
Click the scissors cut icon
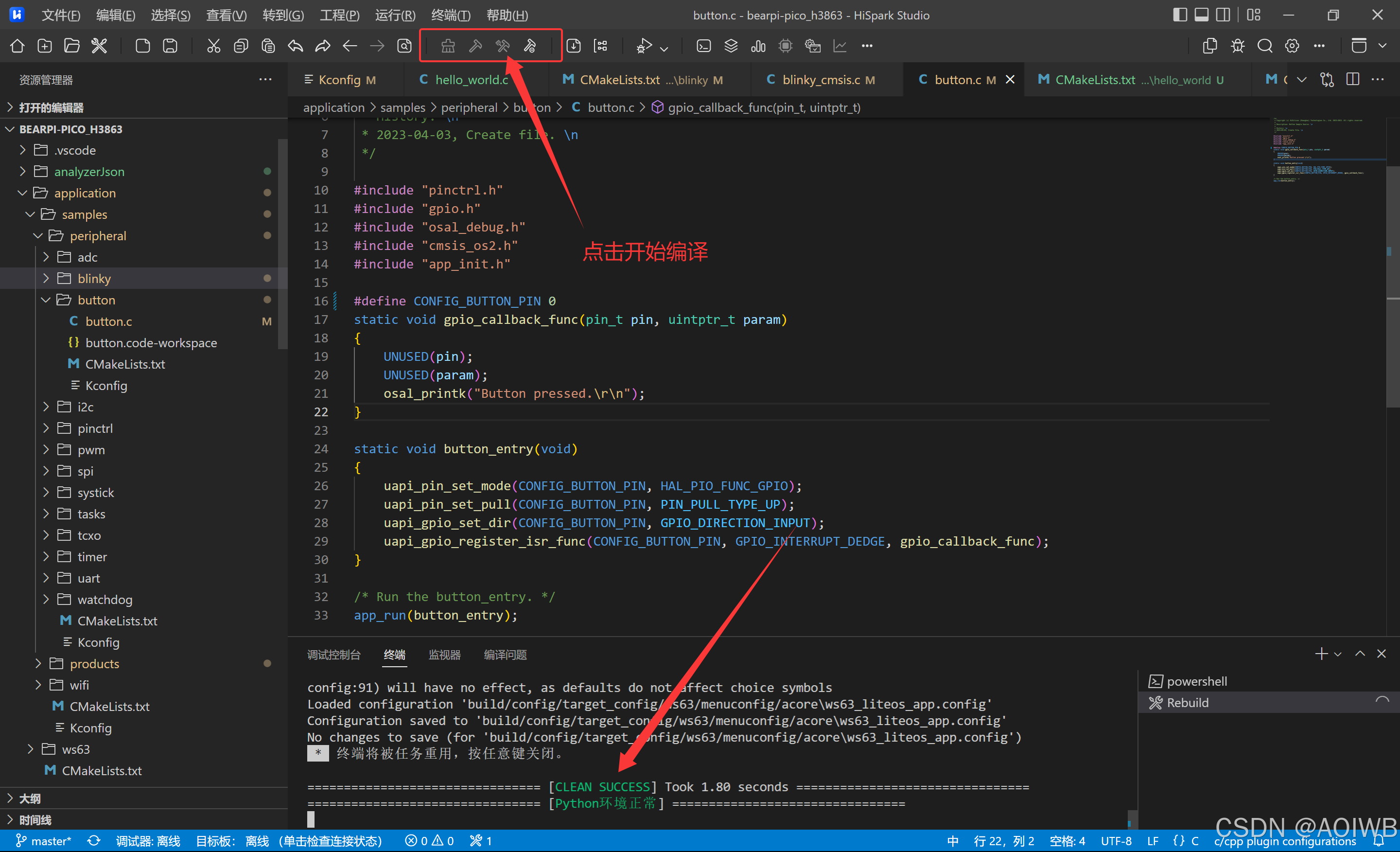pos(213,46)
